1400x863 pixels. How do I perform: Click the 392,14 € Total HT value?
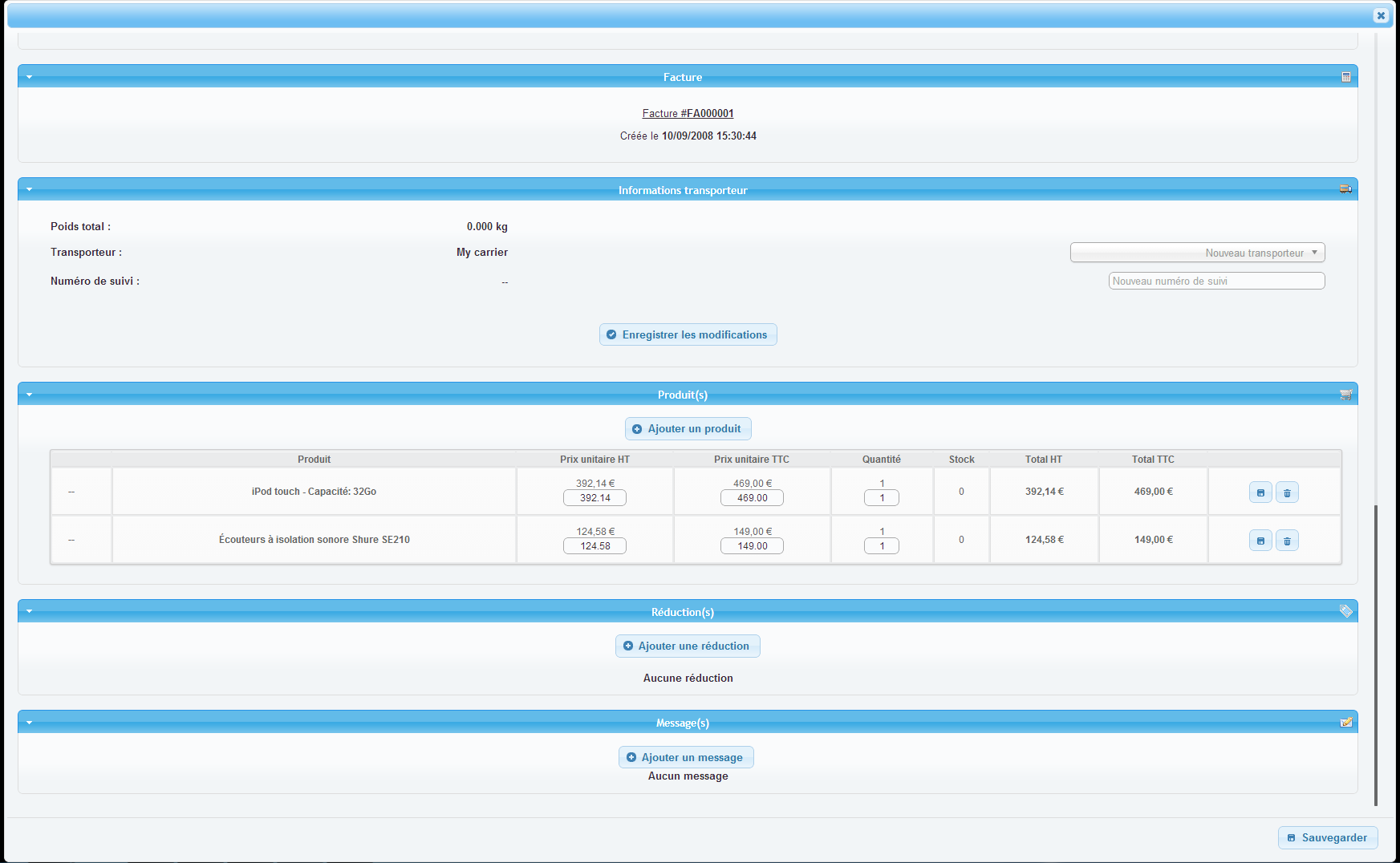(x=1044, y=492)
